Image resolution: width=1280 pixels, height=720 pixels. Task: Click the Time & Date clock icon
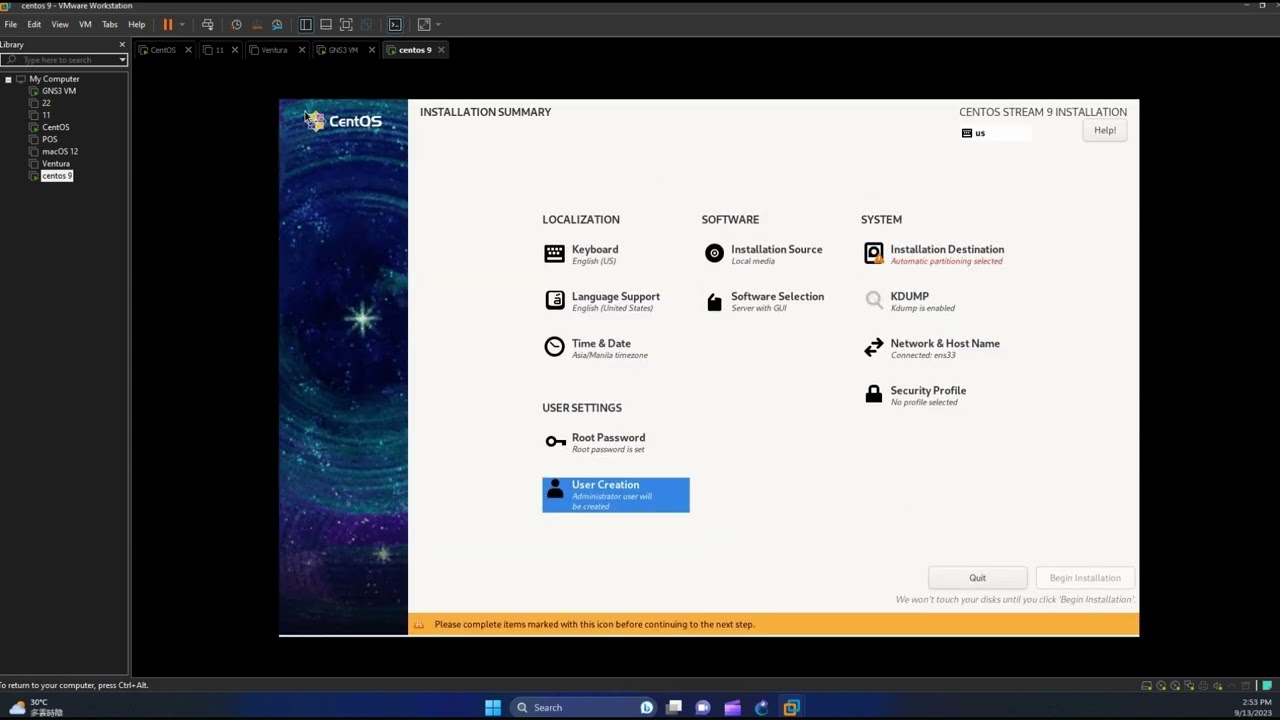click(x=554, y=347)
